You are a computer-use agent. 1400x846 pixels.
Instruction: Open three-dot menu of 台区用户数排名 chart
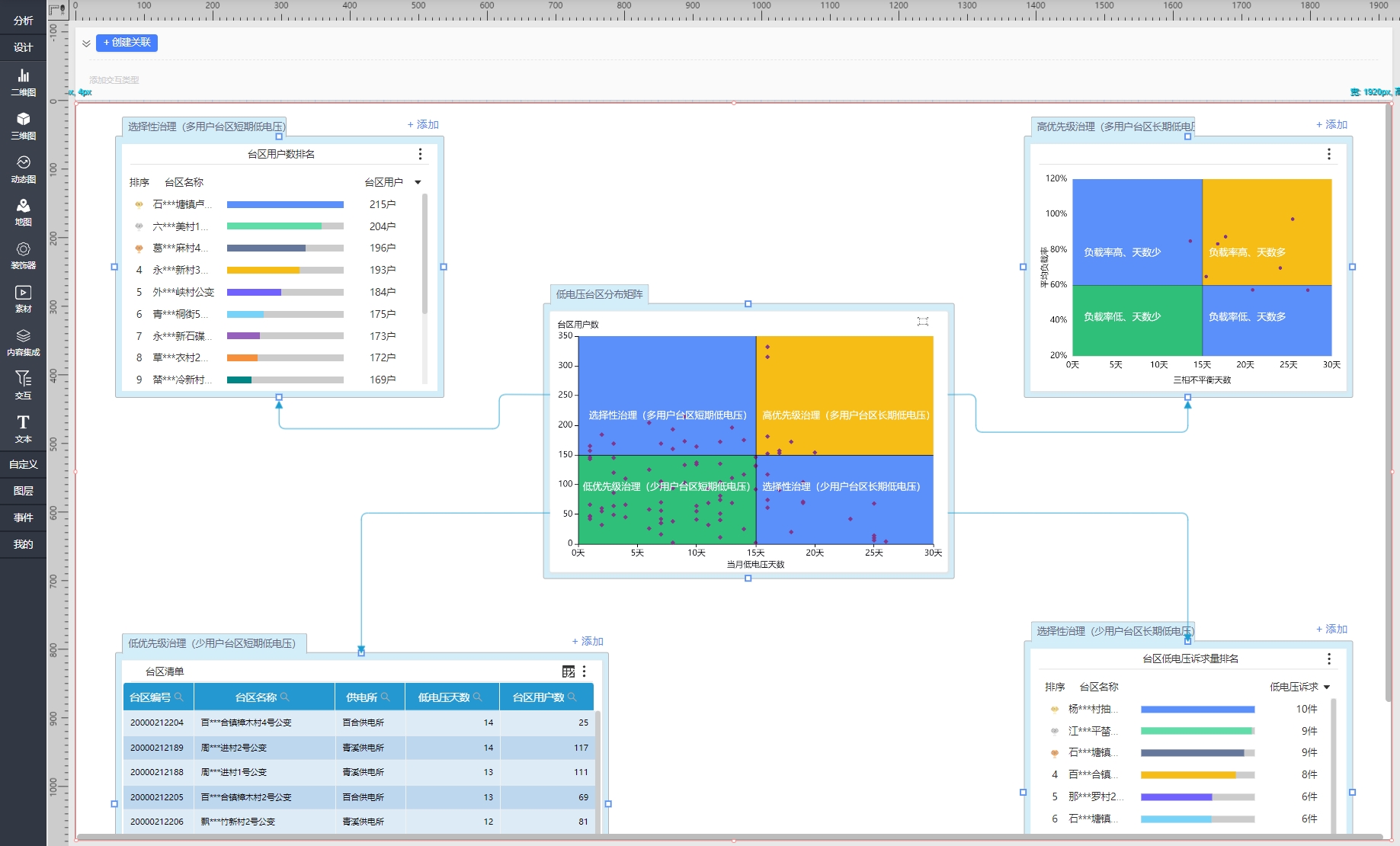tap(420, 154)
